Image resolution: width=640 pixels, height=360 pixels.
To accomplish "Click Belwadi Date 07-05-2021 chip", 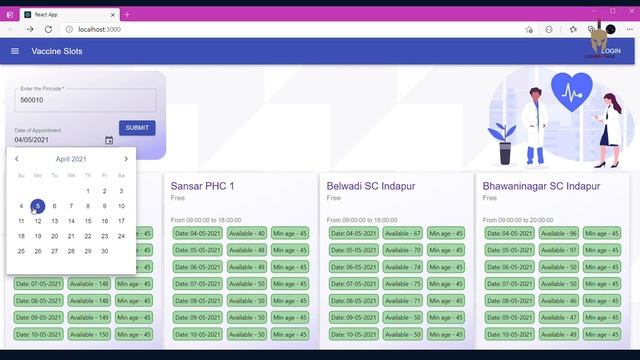I will (x=353, y=284).
